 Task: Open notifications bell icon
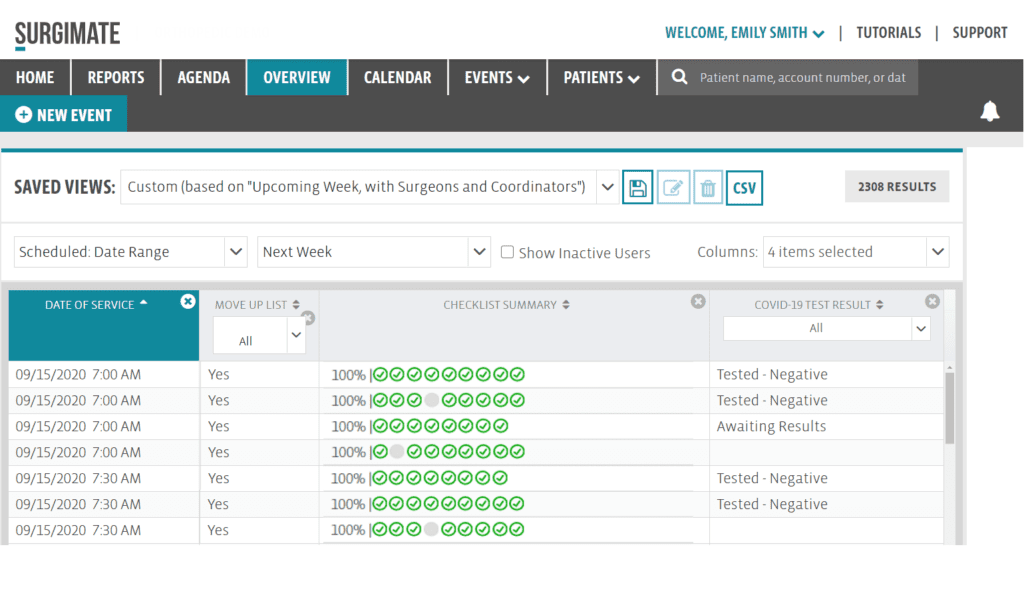coord(989,112)
